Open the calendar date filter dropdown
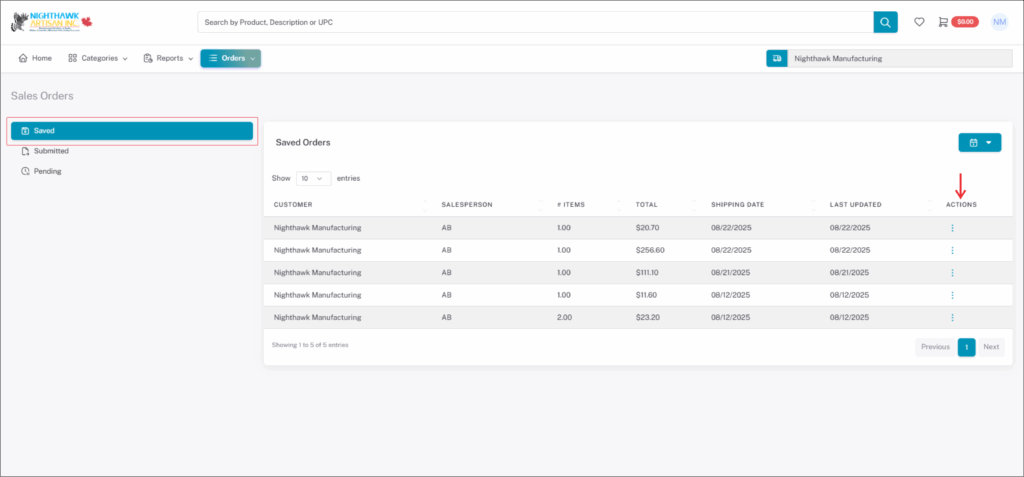The height and width of the screenshot is (477, 1024). tap(979, 142)
